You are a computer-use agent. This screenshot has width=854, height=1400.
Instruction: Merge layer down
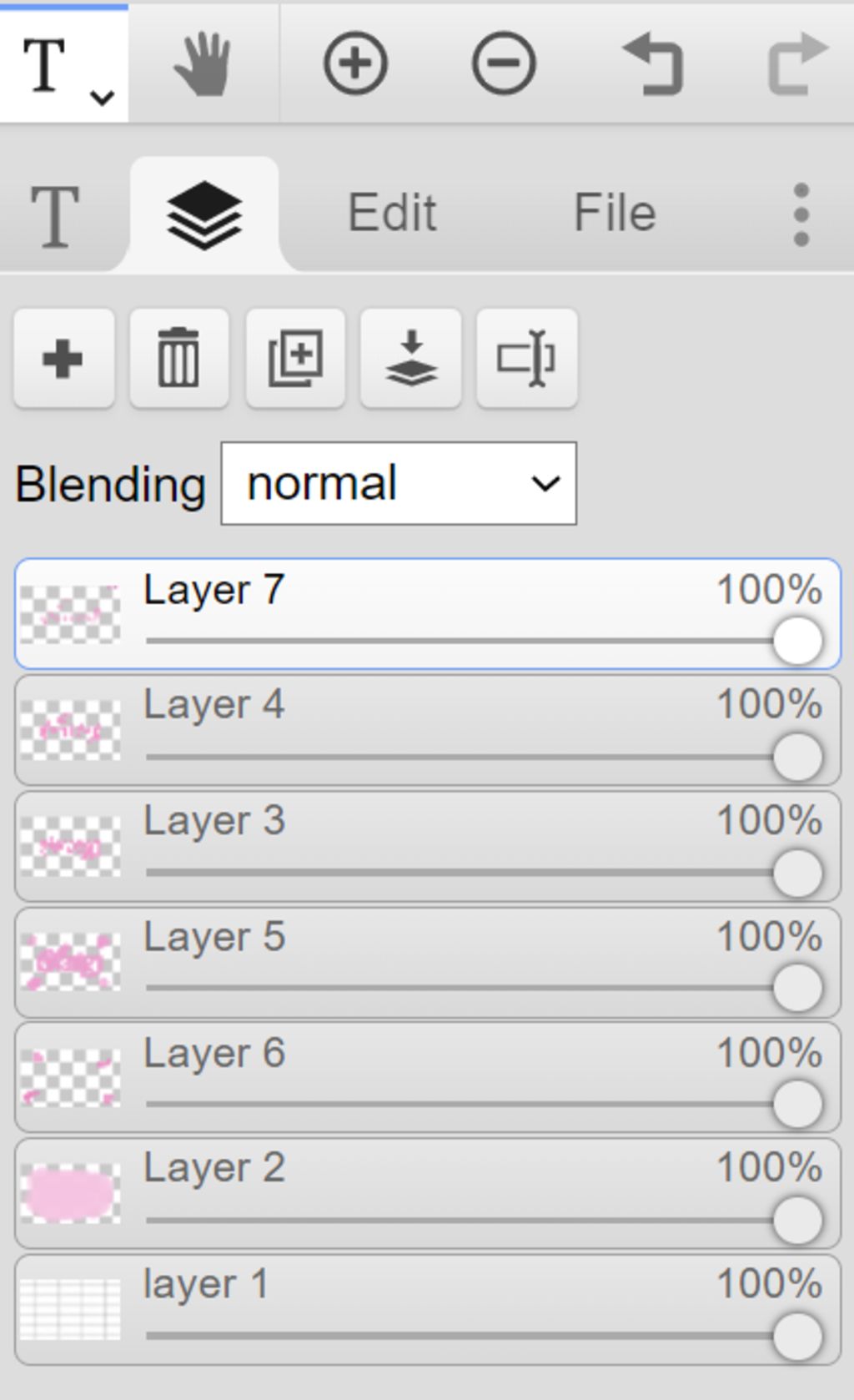point(410,359)
